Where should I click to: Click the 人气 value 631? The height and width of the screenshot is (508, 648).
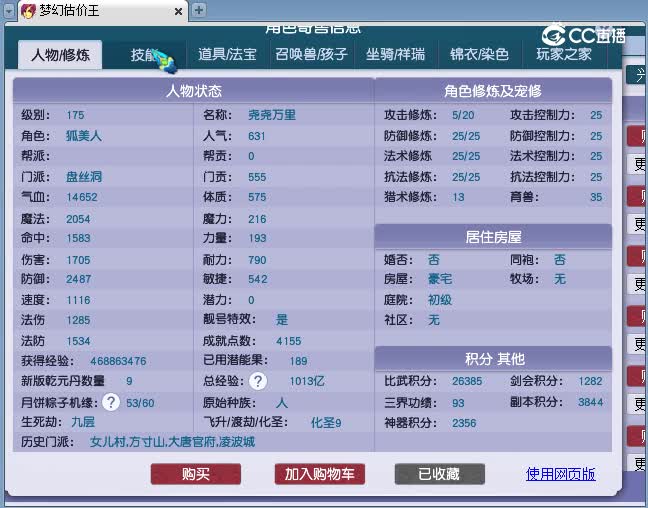[x=257, y=136]
